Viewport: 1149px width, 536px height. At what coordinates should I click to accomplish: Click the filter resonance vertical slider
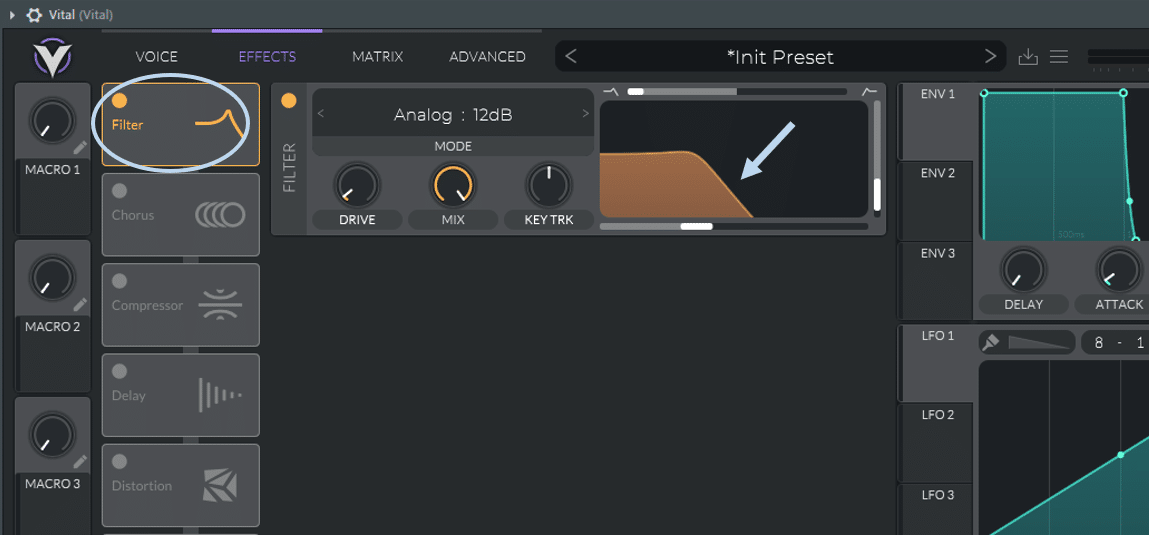tap(877, 158)
